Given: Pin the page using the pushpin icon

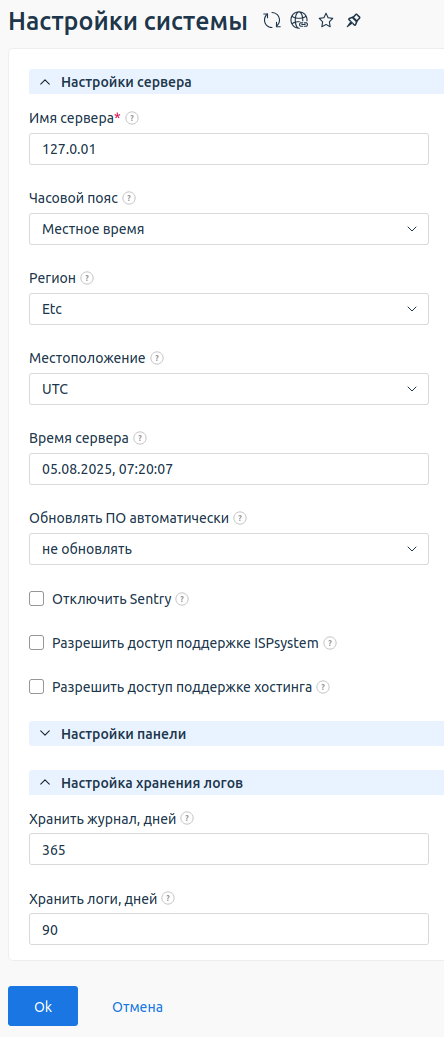Looking at the screenshot, I should (353, 21).
